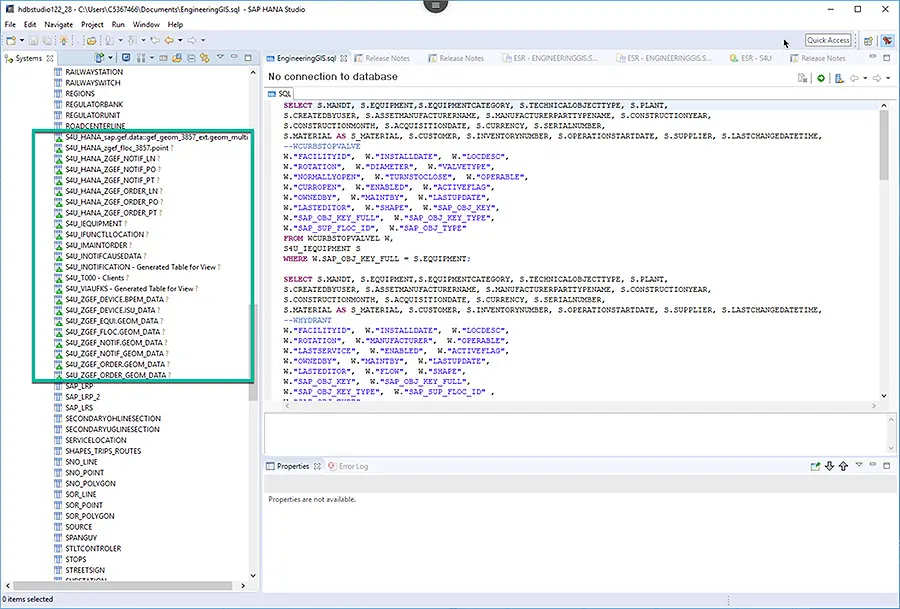900x609 pixels.
Task: Open the Properties view menu dropdown
Action: 858,466
